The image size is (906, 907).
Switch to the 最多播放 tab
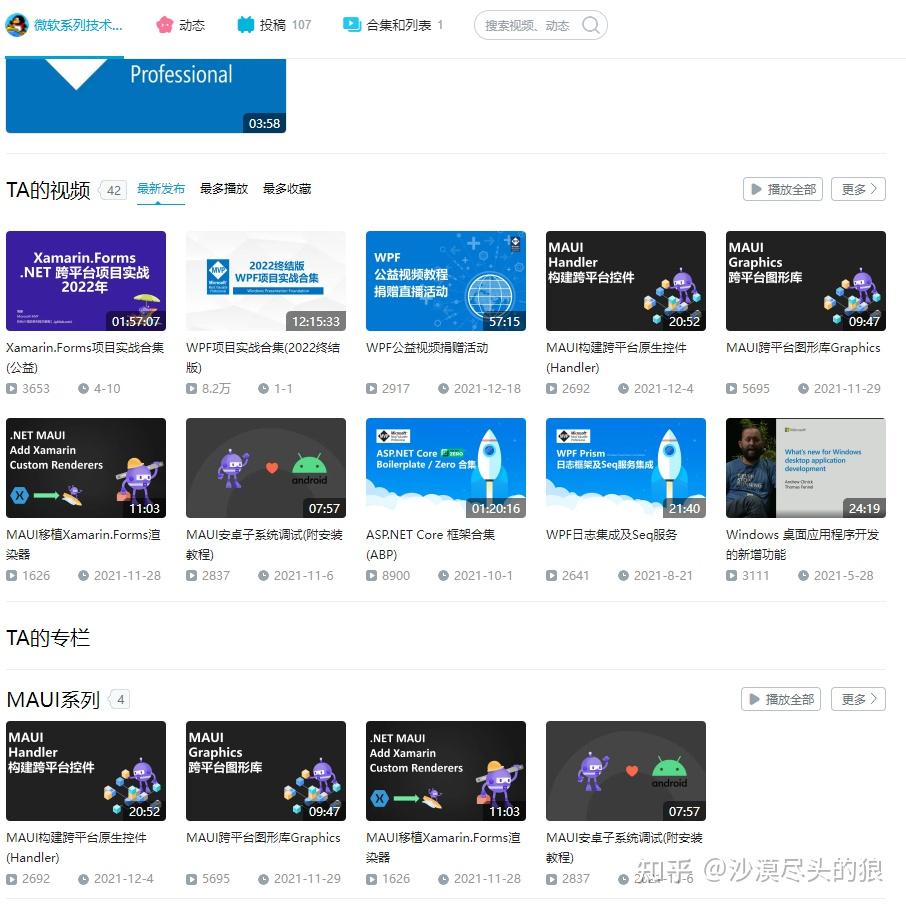pos(223,188)
